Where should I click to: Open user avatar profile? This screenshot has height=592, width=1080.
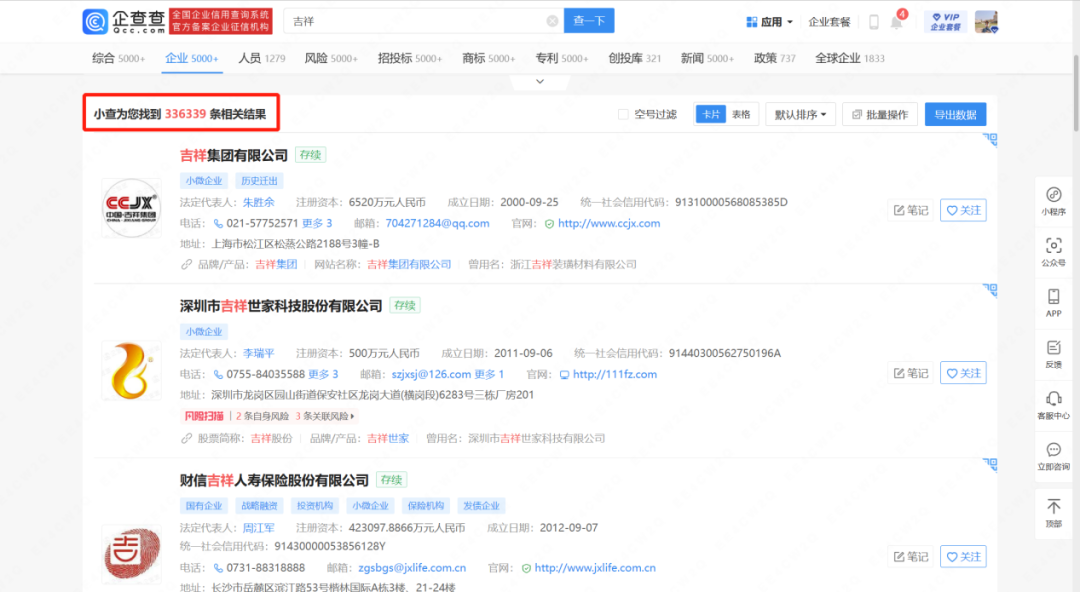[x=986, y=21]
